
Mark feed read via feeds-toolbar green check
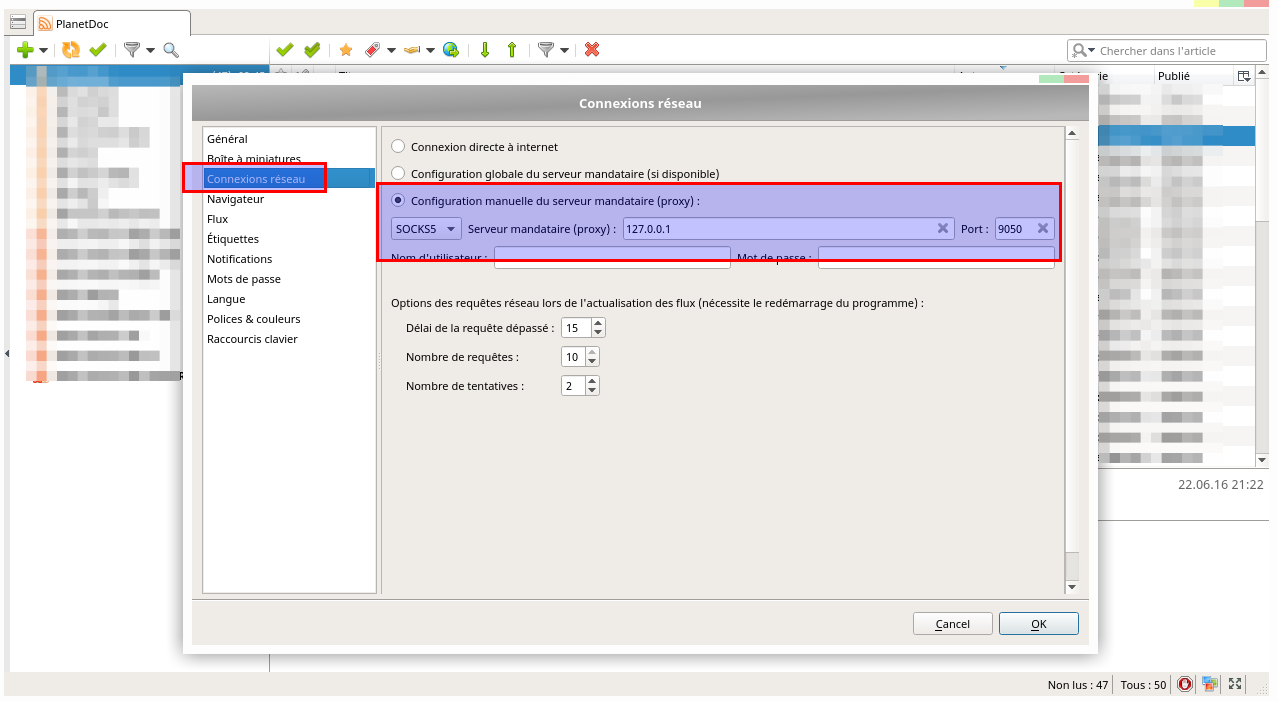pos(97,49)
